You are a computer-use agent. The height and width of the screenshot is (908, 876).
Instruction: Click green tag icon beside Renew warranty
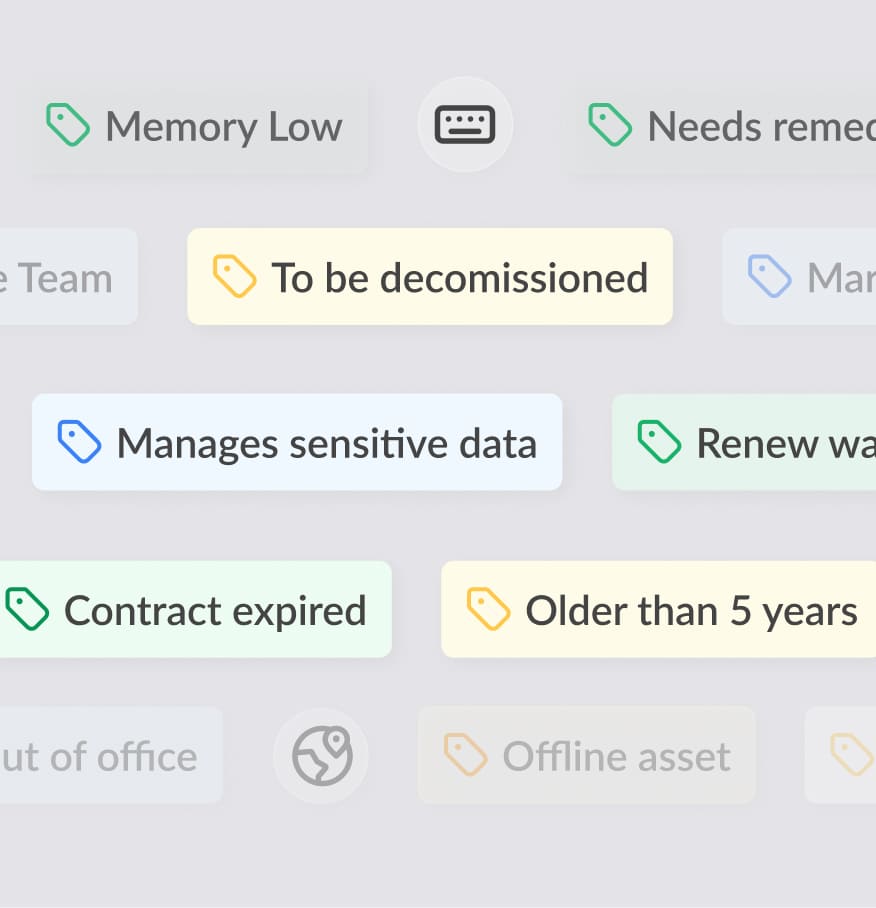click(659, 442)
